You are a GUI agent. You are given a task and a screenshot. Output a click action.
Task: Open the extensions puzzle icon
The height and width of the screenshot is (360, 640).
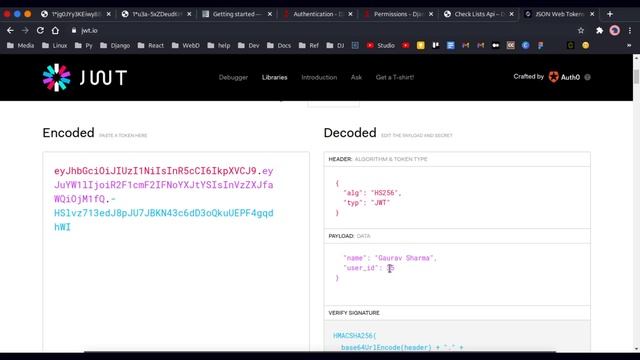pos(599,31)
